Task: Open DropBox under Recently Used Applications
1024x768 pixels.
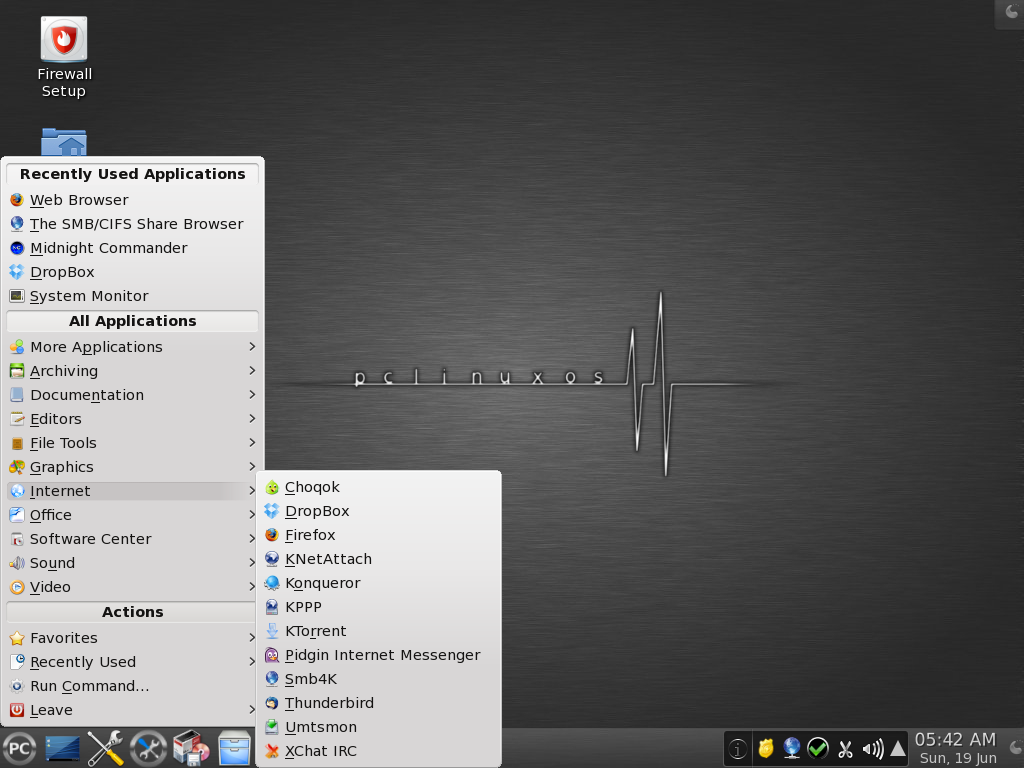Action: [133, 272]
